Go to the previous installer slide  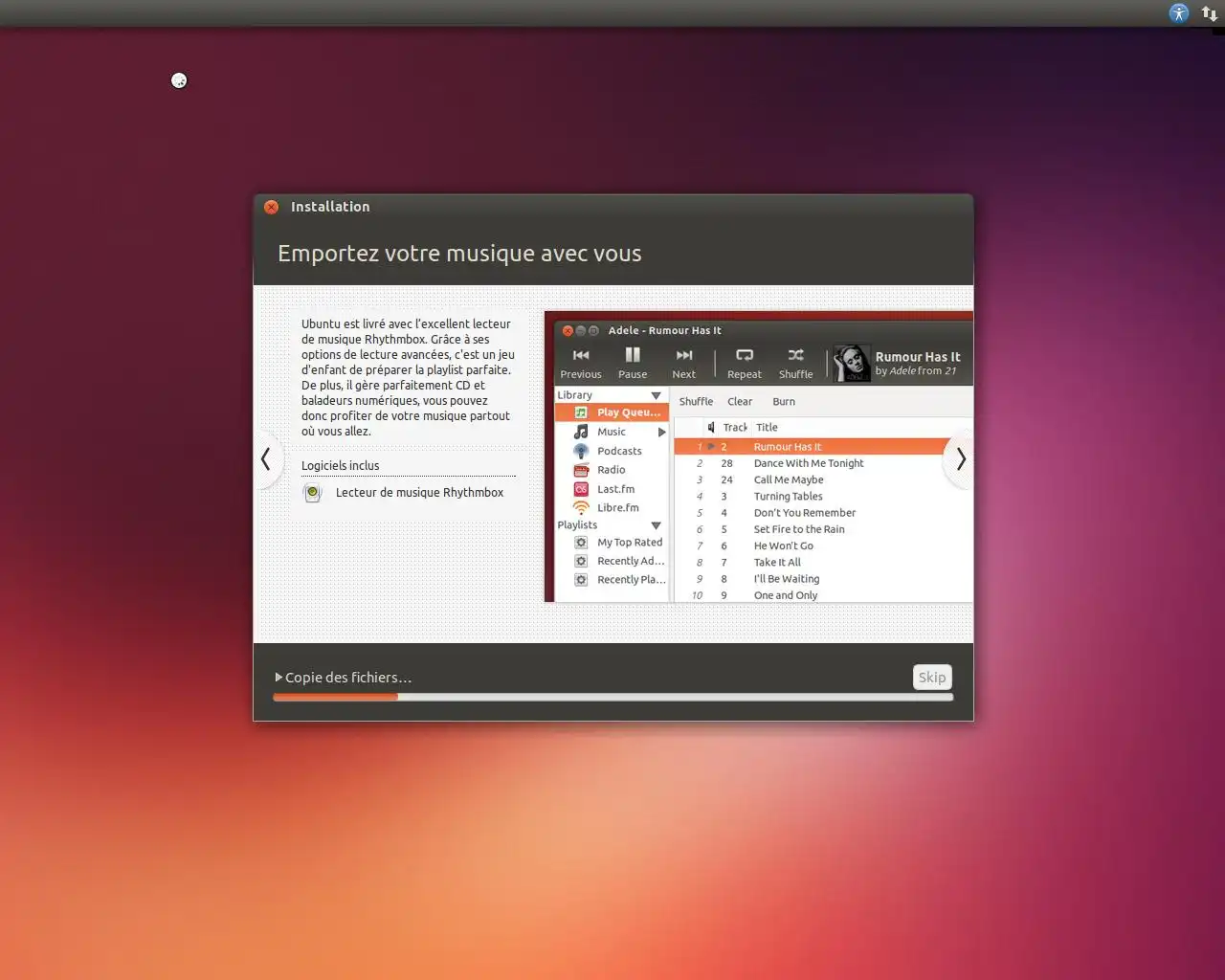click(266, 459)
